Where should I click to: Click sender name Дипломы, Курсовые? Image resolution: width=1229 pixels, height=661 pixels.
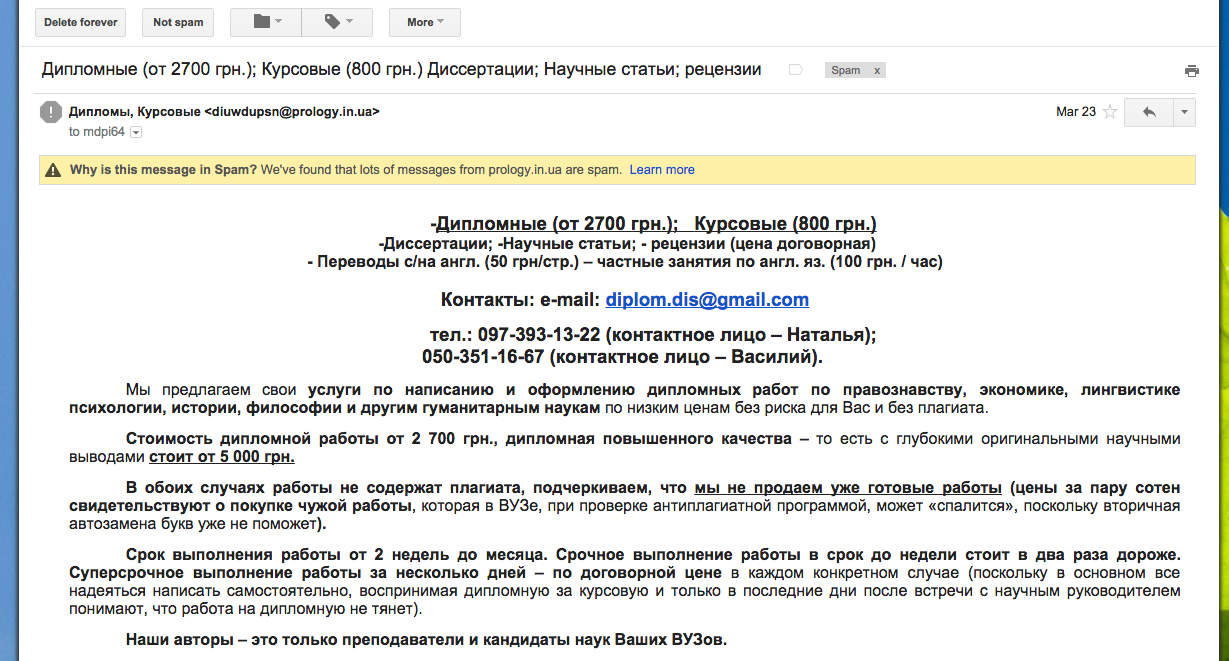tap(134, 112)
